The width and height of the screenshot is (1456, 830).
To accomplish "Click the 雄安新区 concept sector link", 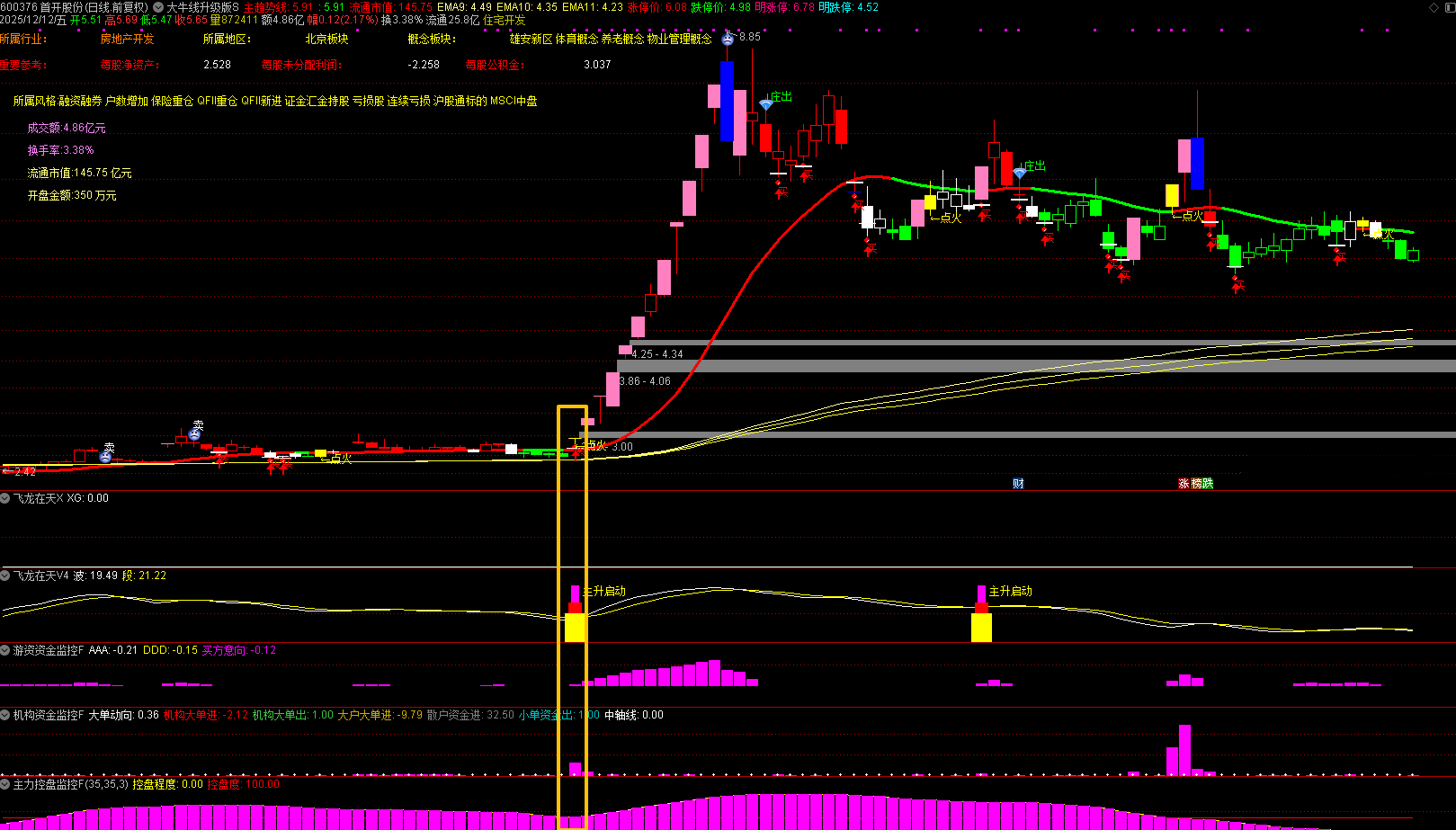I will pyautogui.click(x=531, y=40).
